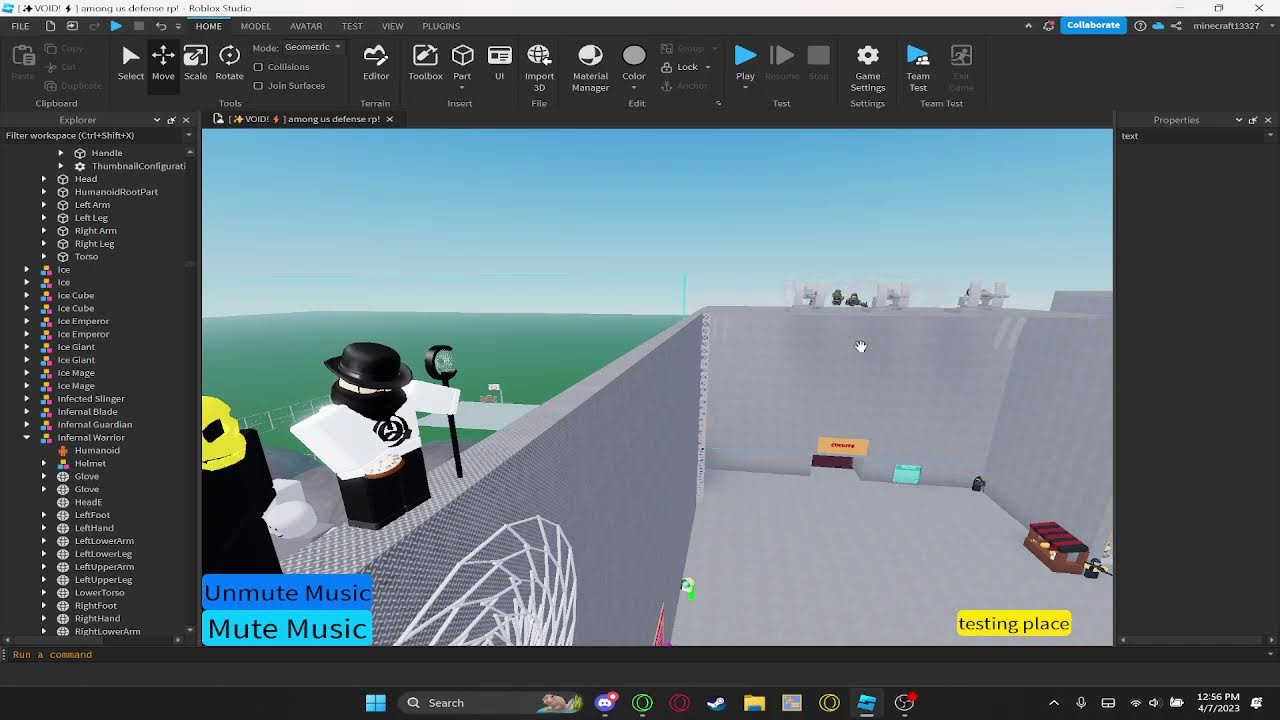This screenshot has width=1280, height=720.
Task: Open the Material Manager
Action: (x=590, y=67)
